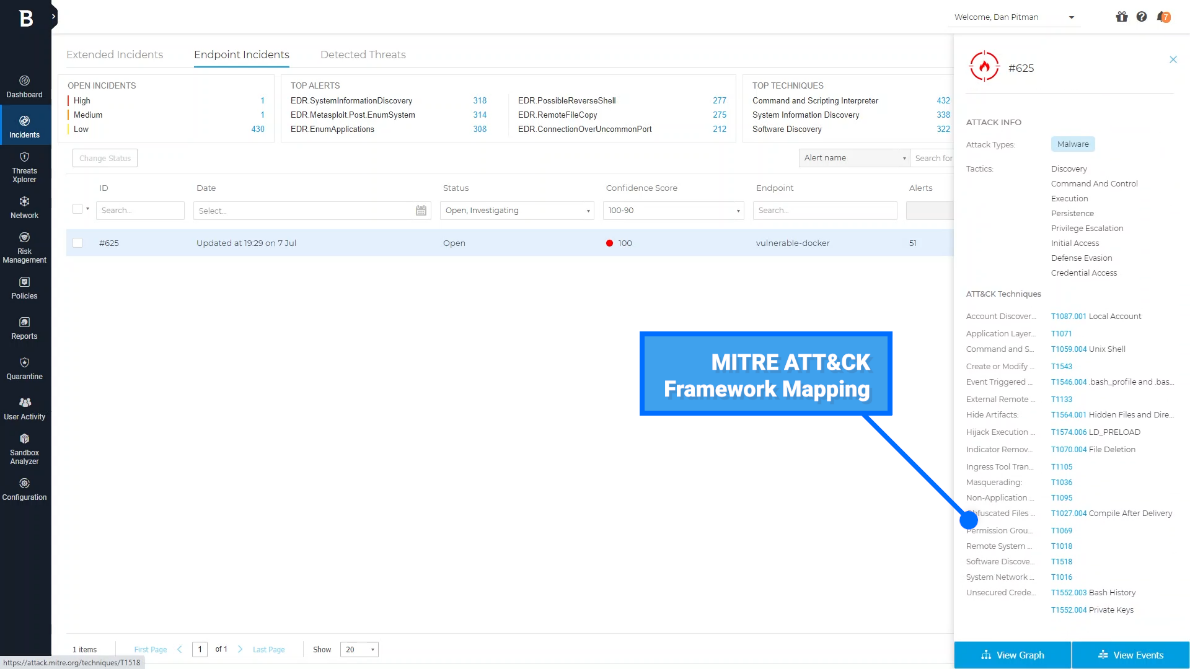The width and height of the screenshot is (1190, 669).
Task: Click the View Graph button
Action: click(x=1012, y=655)
